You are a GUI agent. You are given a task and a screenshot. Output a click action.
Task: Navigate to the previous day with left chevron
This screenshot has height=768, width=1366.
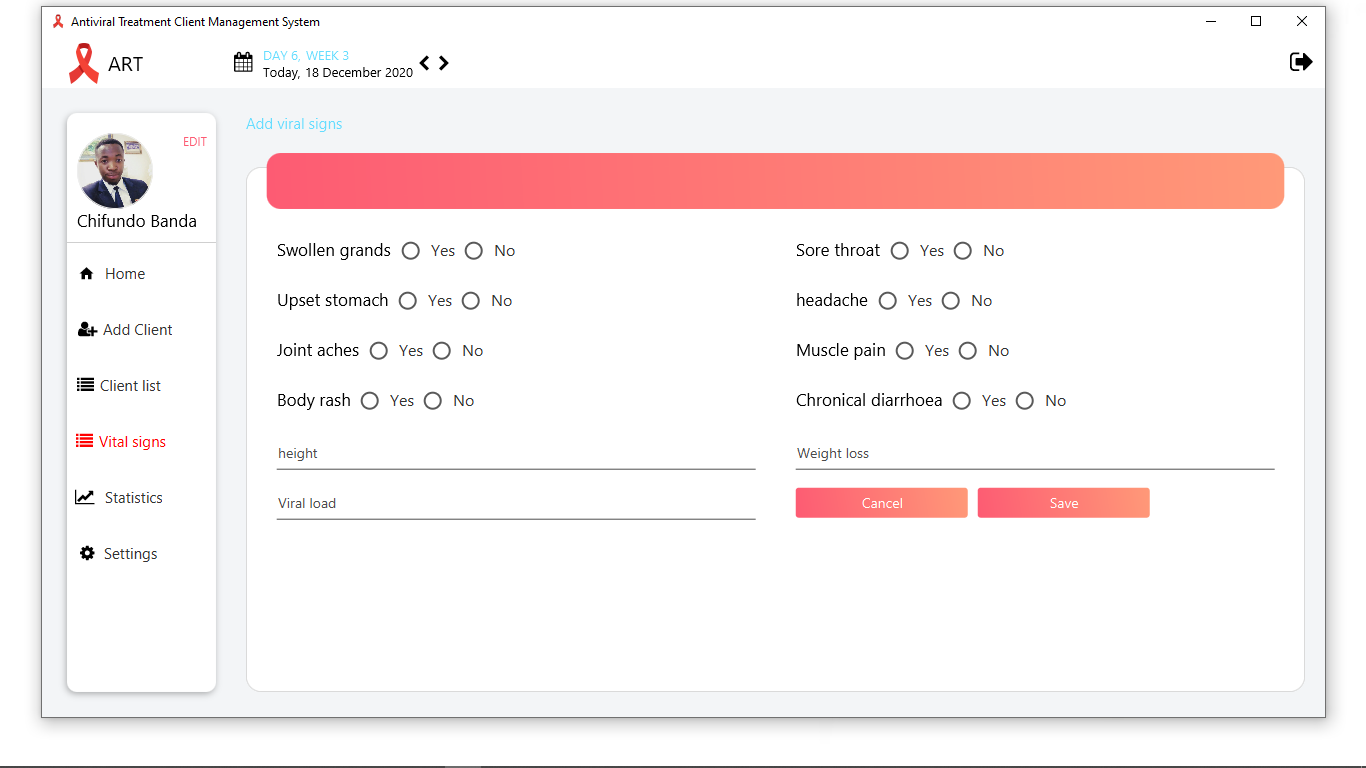click(424, 62)
